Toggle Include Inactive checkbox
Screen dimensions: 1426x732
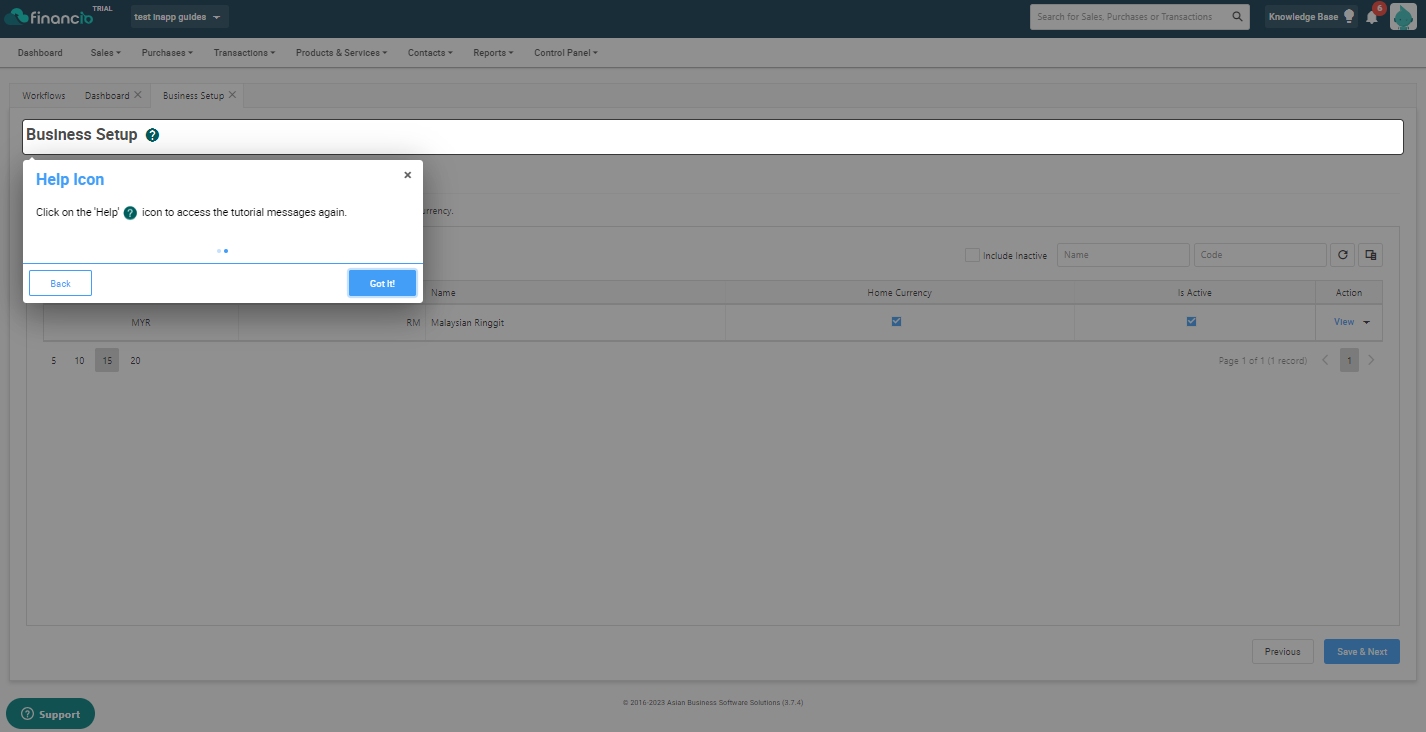click(x=972, y=255)
